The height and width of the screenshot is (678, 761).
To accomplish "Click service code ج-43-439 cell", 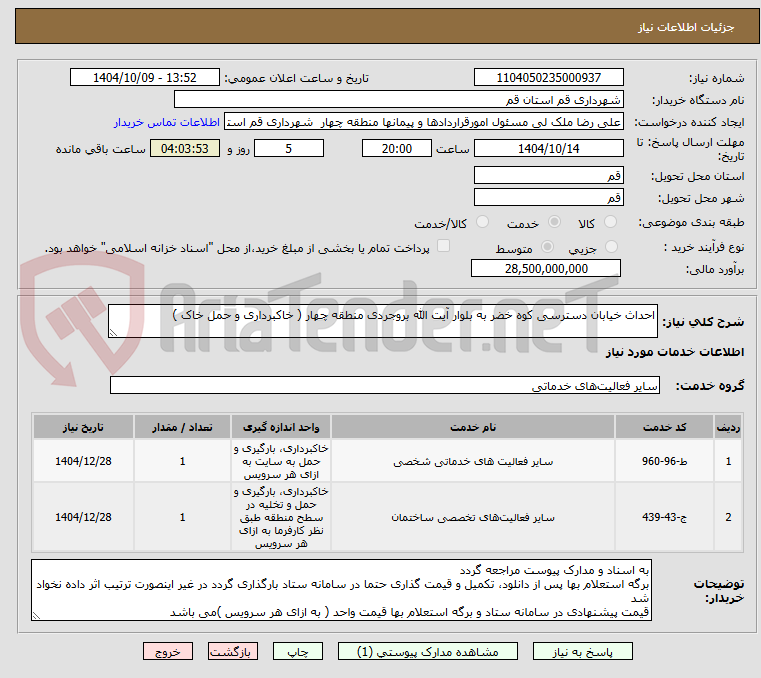I will pyautogui.click(x=664, y=517).
